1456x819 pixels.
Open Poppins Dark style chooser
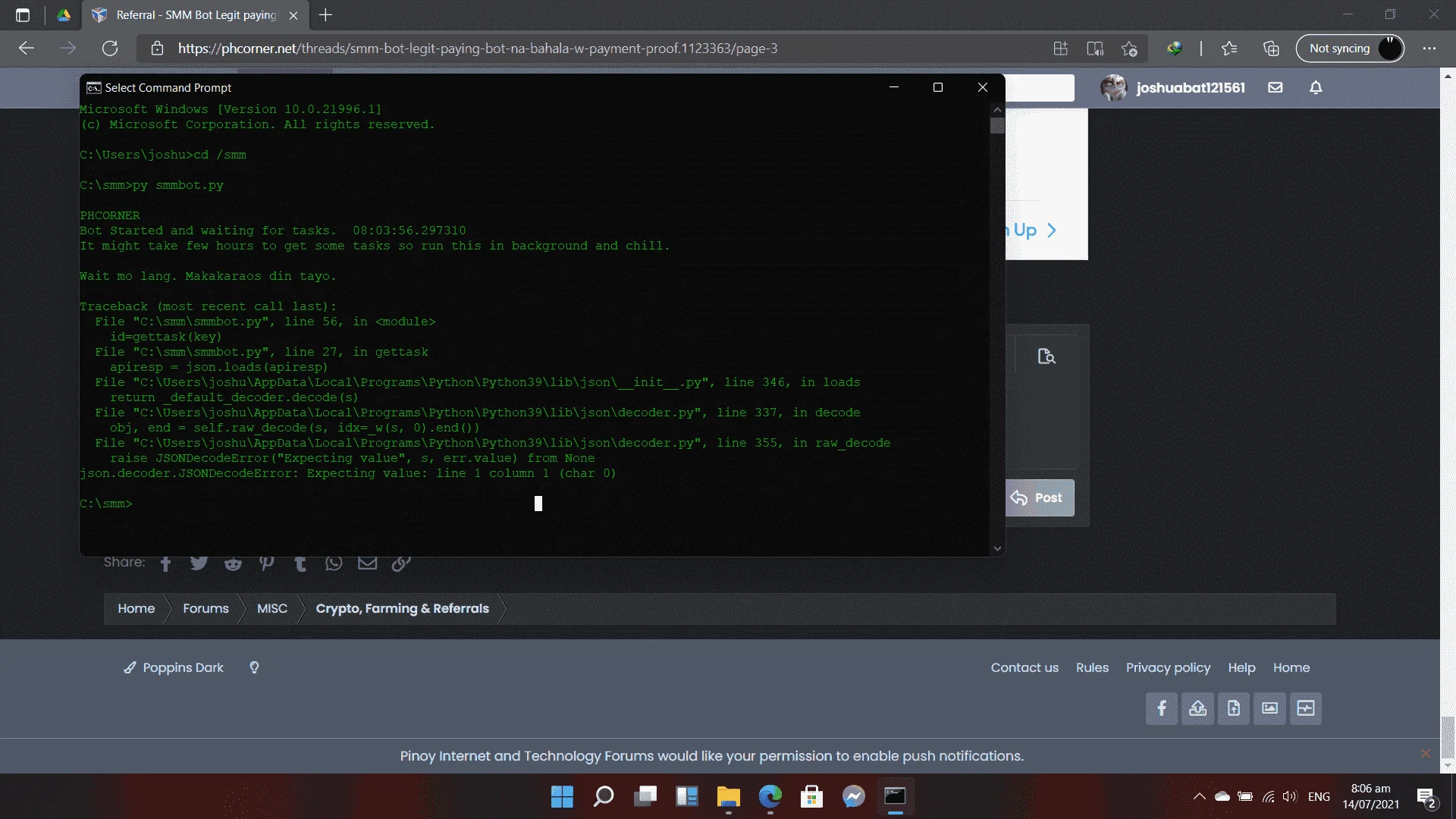click(x=174, y=667)
